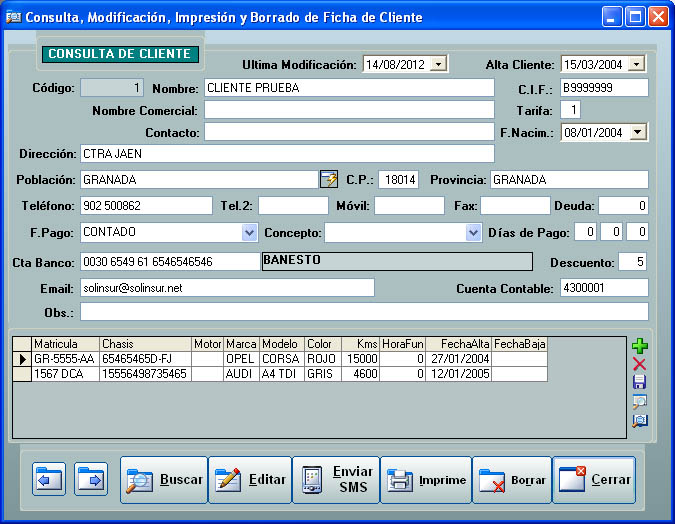
Task: Click the 12/01/2005 FechaAlta cell
Action: tap(458, 374)
